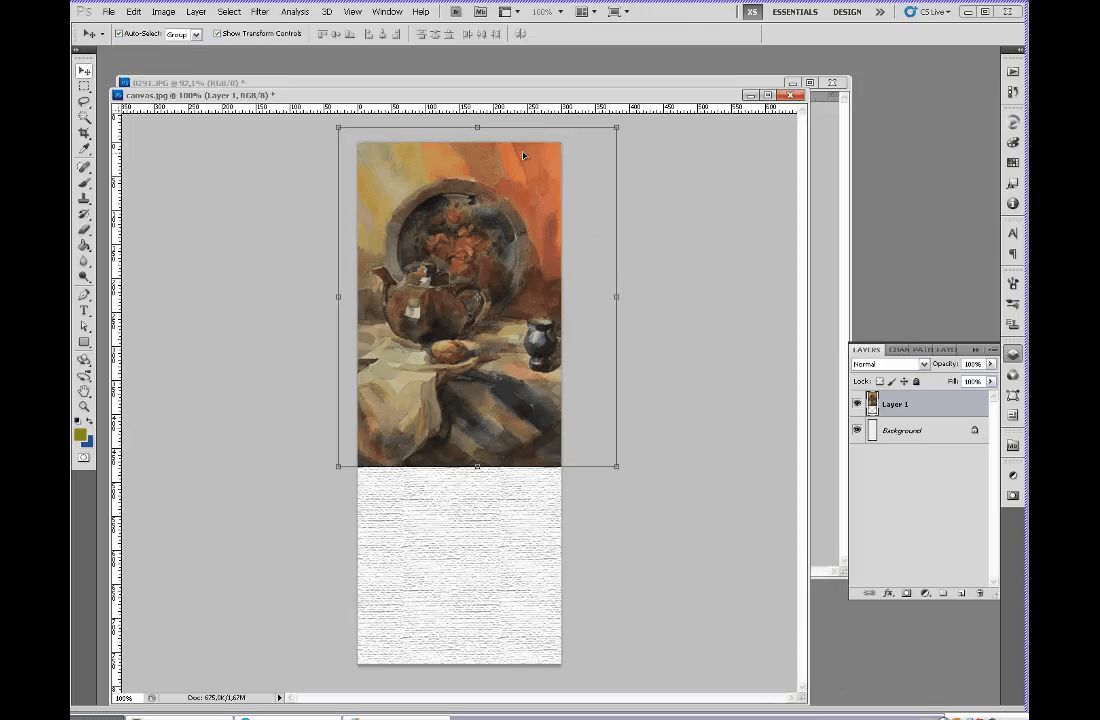Screen dimensions: 1100x720
Task: Select the Paint Bucket tool
Action: (x=83, y=245)
